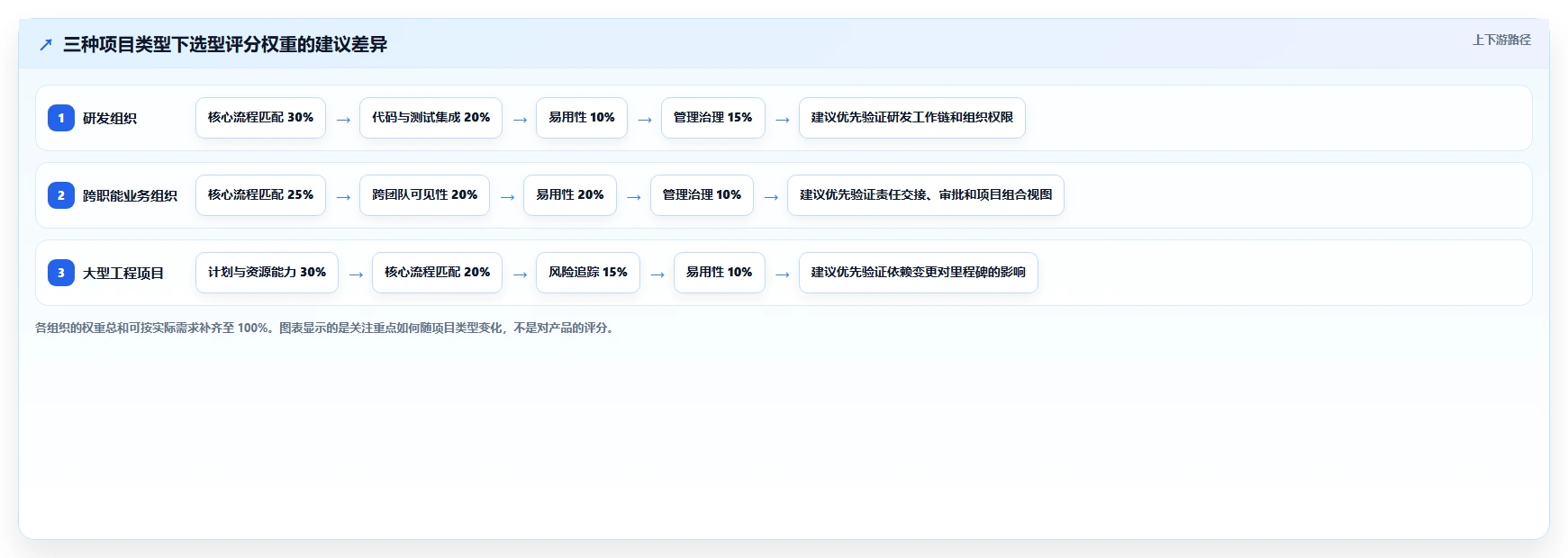Viewport: 1568px width, 558px height.
Task: Click the 核心流程匹配 30% box
Action: (260, 118)
